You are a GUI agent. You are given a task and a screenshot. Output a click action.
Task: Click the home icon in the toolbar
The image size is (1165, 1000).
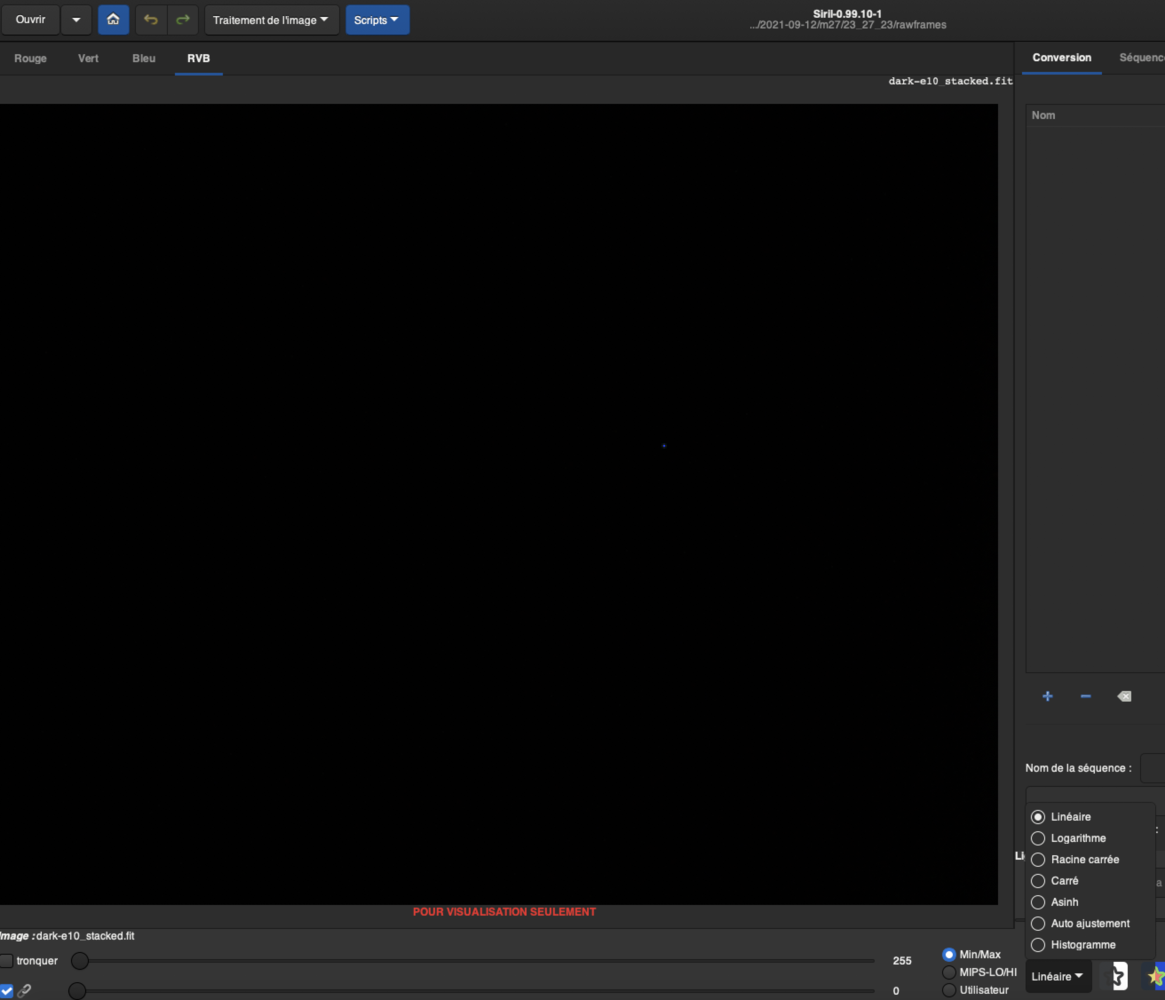tap(113, 20)
